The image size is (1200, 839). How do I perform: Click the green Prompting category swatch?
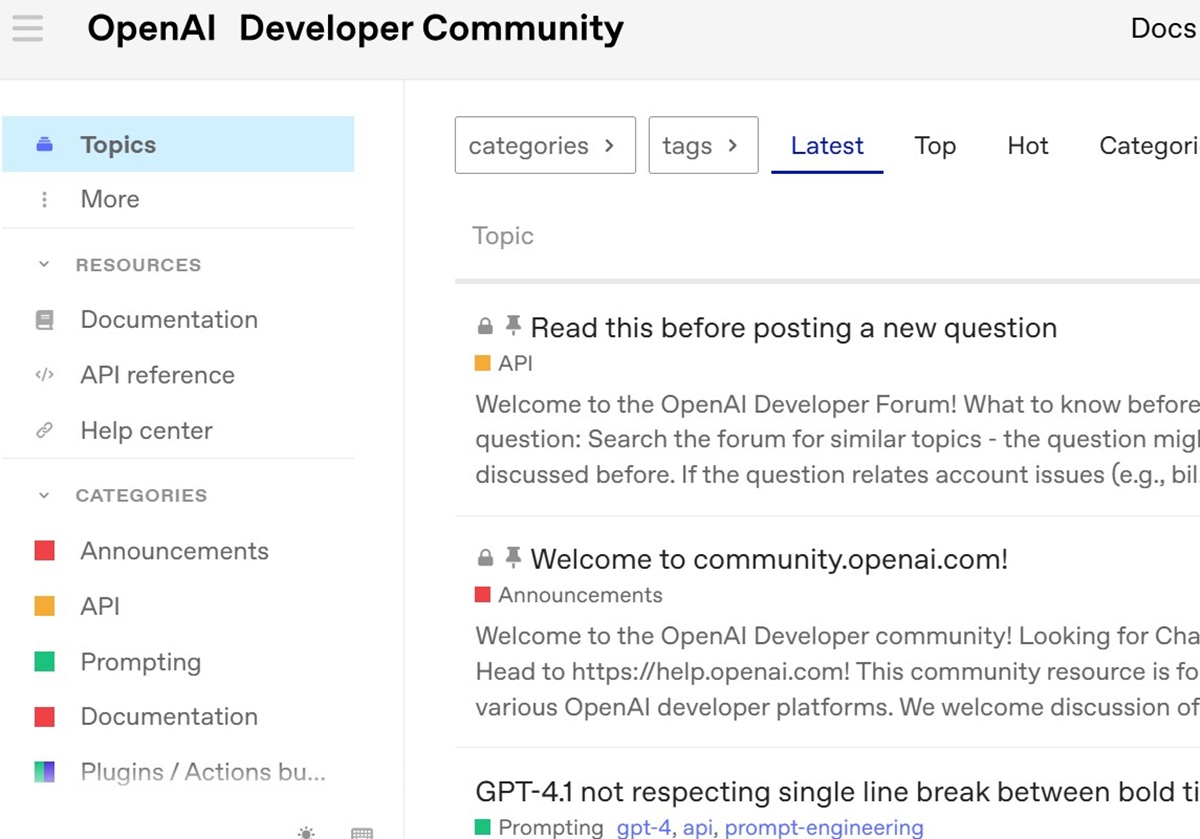click(x=45, y=662)
